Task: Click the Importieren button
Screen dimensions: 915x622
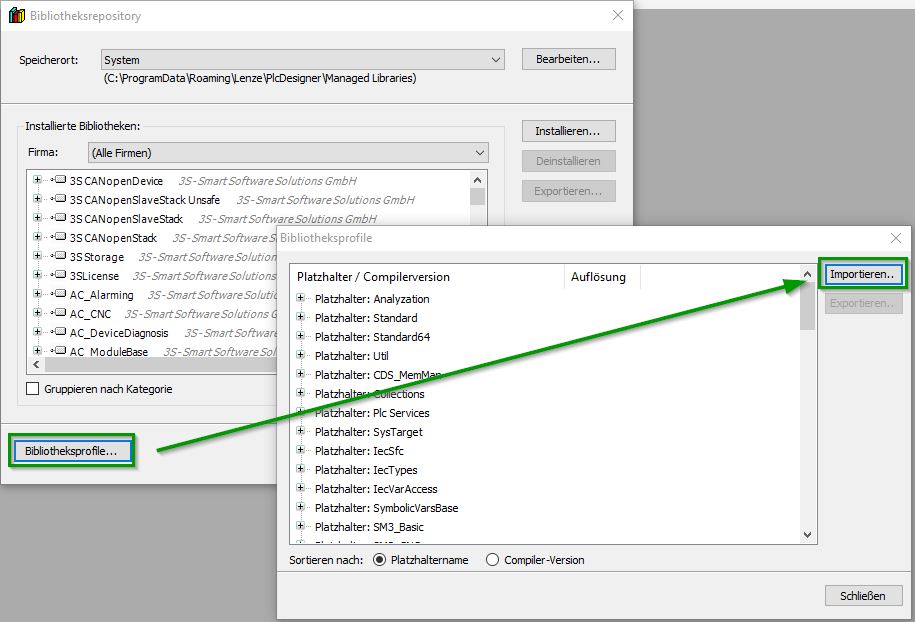Action: tap(861, 274)
